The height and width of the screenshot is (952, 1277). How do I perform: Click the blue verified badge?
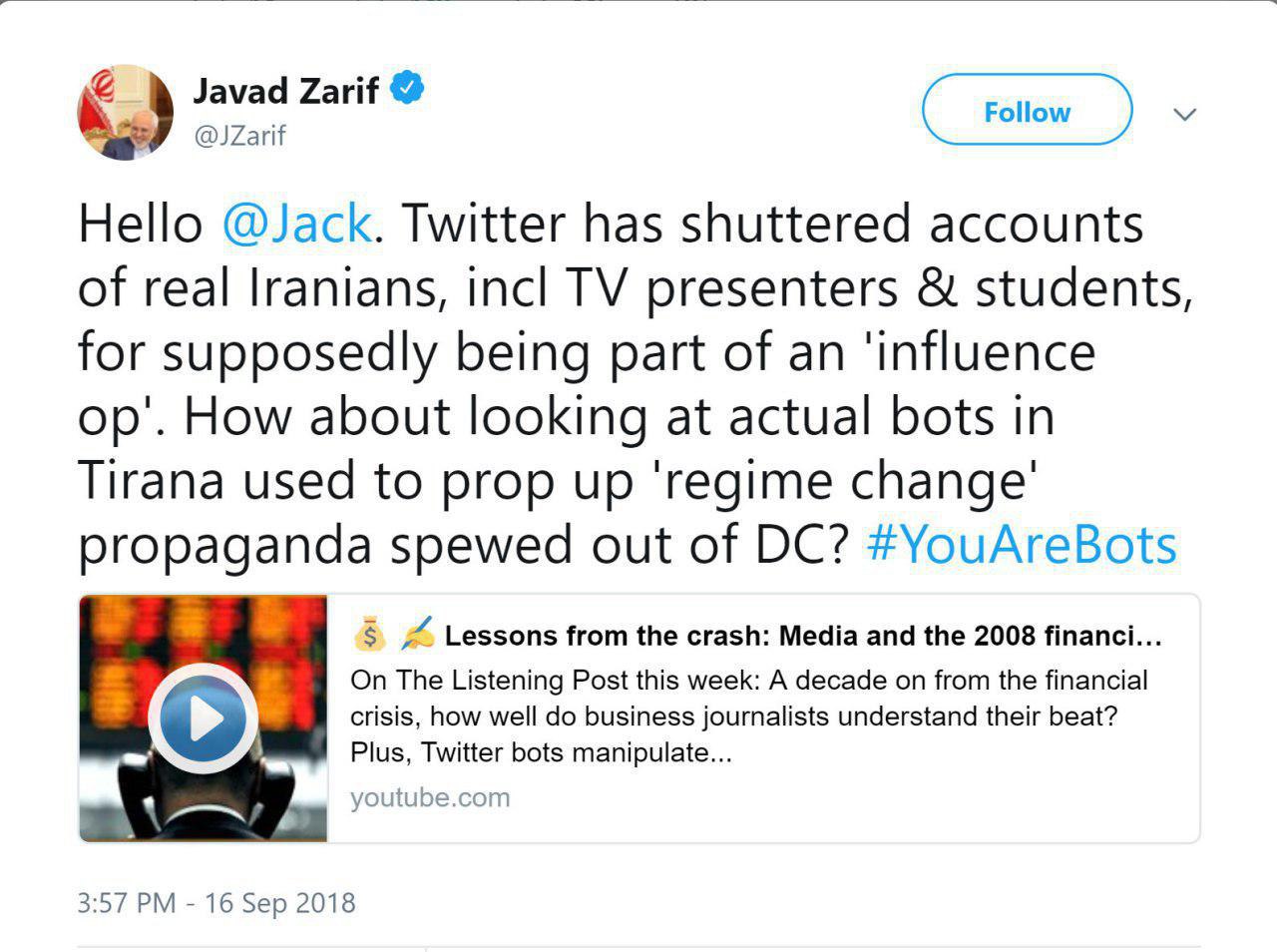407,89
